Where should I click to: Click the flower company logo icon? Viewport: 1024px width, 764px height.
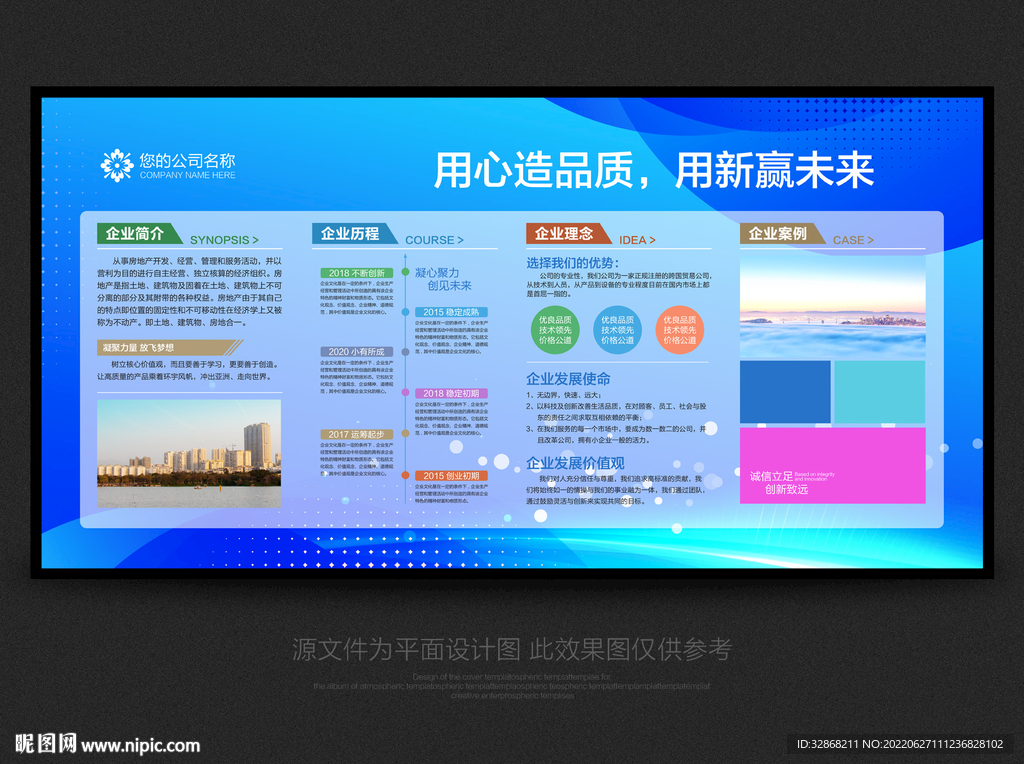(116, 165)
